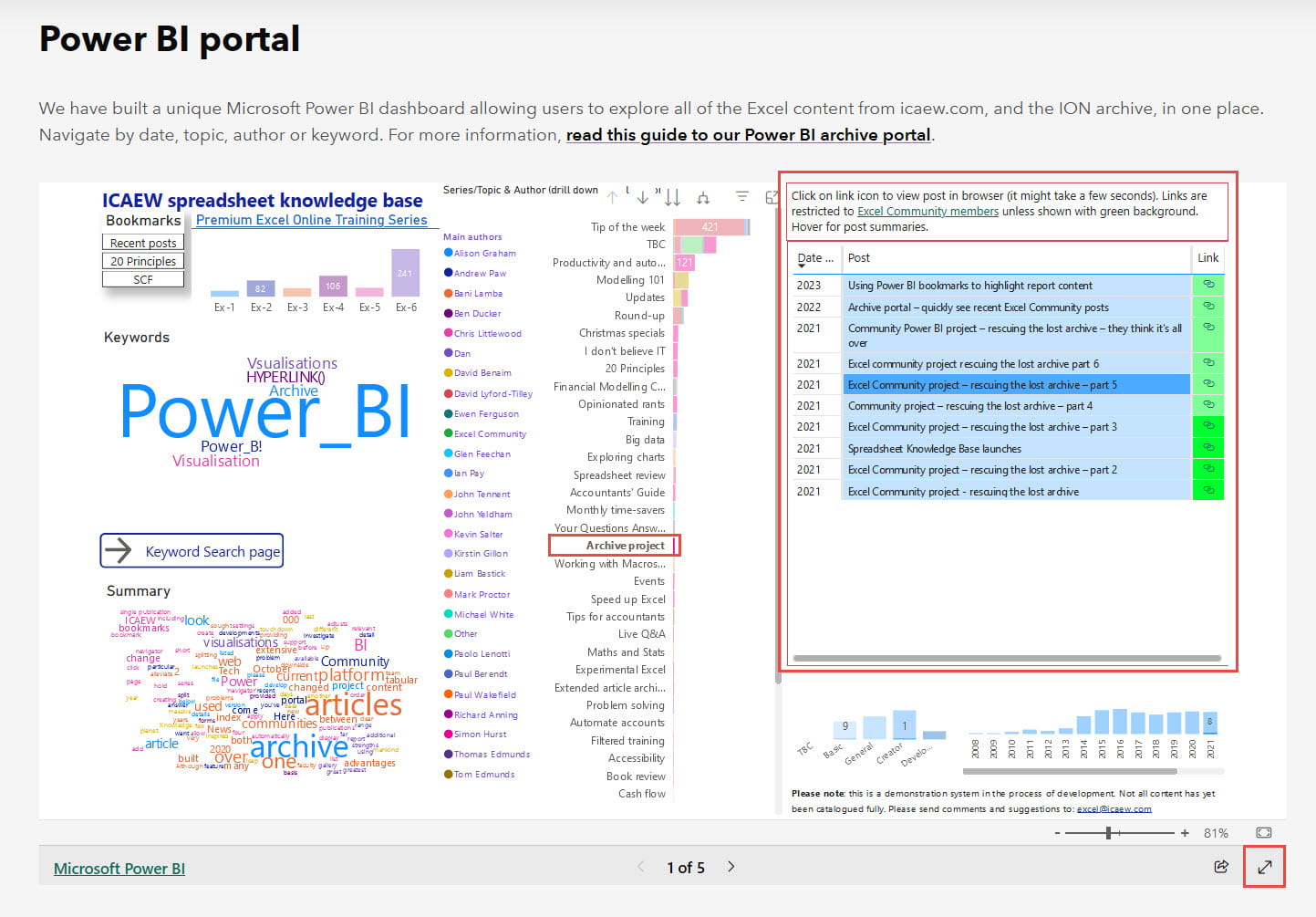1316x917 pixels.
Task: Sort posts by the Date column header
Action: click(x=814, y=258)
